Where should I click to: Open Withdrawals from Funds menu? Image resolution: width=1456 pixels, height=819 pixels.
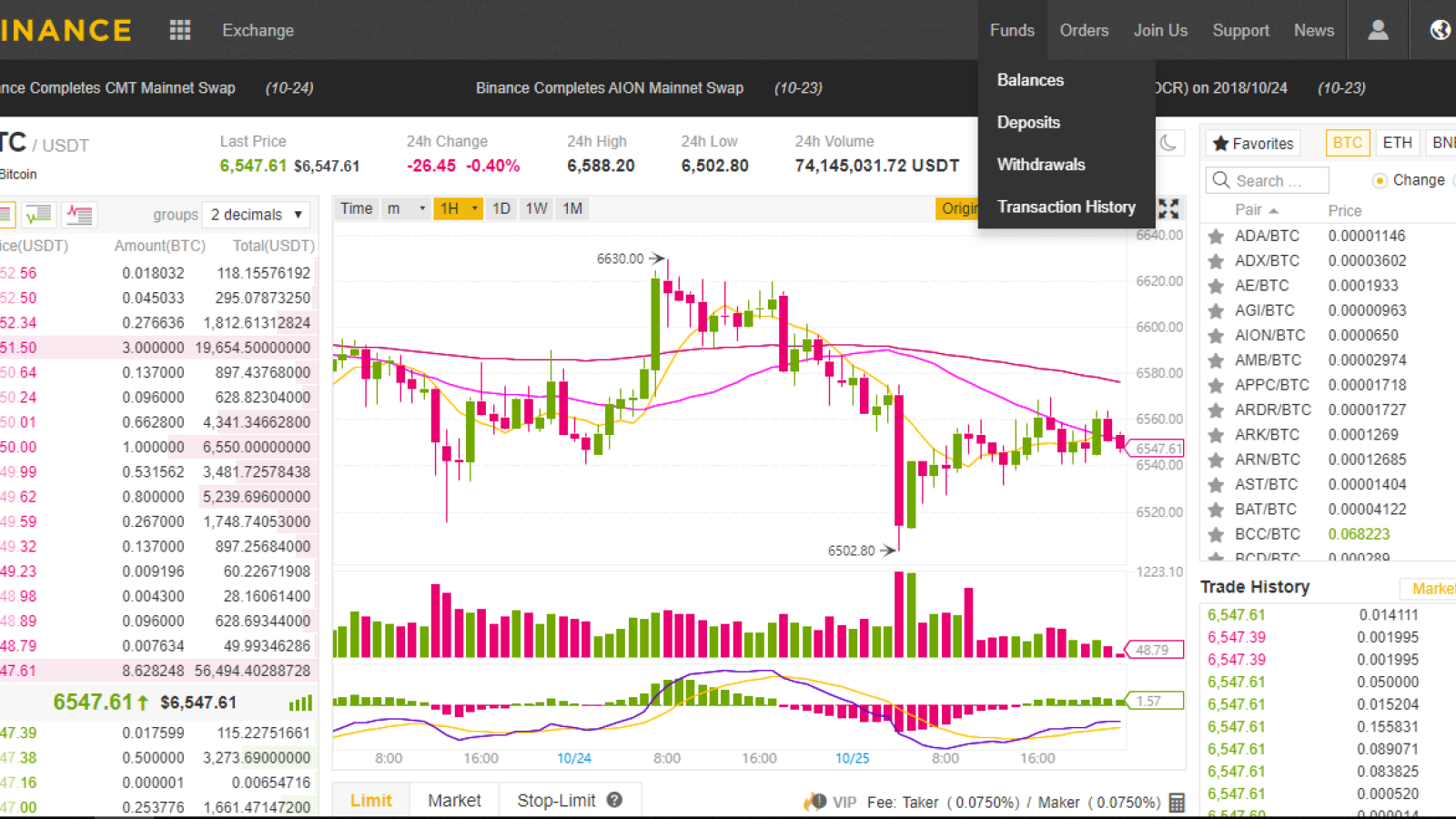(x=1041, y=165)
